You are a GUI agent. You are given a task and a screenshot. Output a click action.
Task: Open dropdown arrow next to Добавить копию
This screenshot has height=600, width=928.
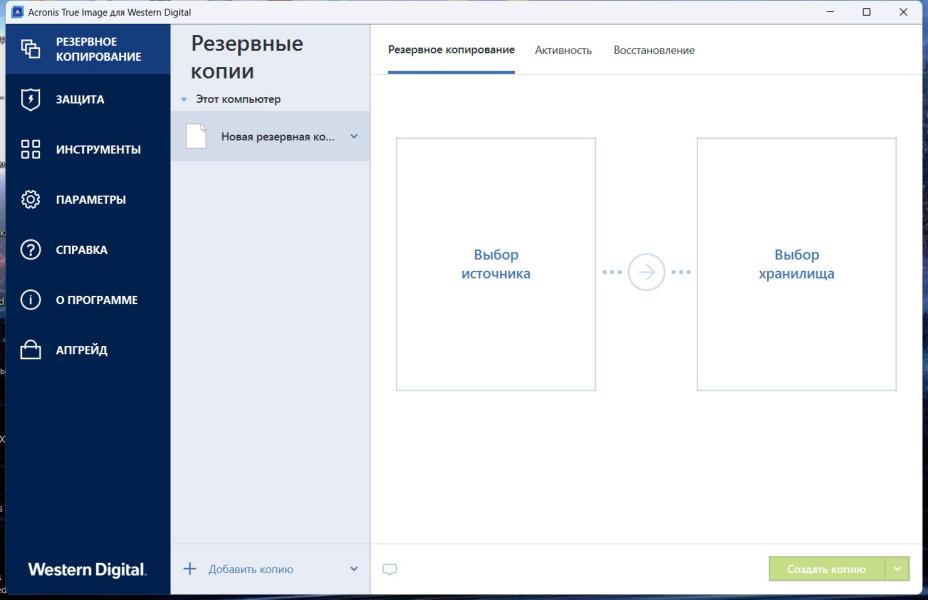(x=354, y=569)
